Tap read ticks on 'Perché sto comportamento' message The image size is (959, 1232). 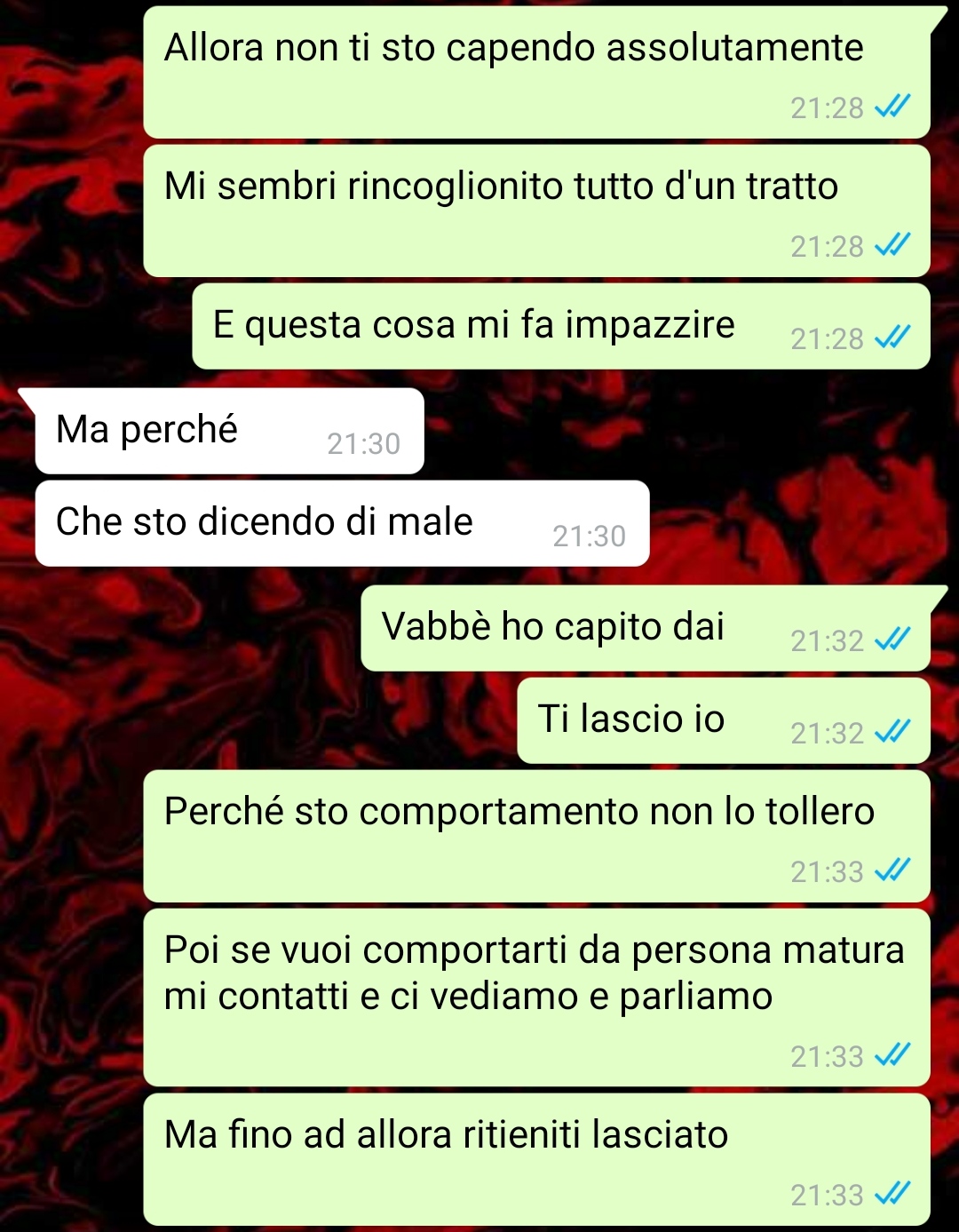(892, 871)
